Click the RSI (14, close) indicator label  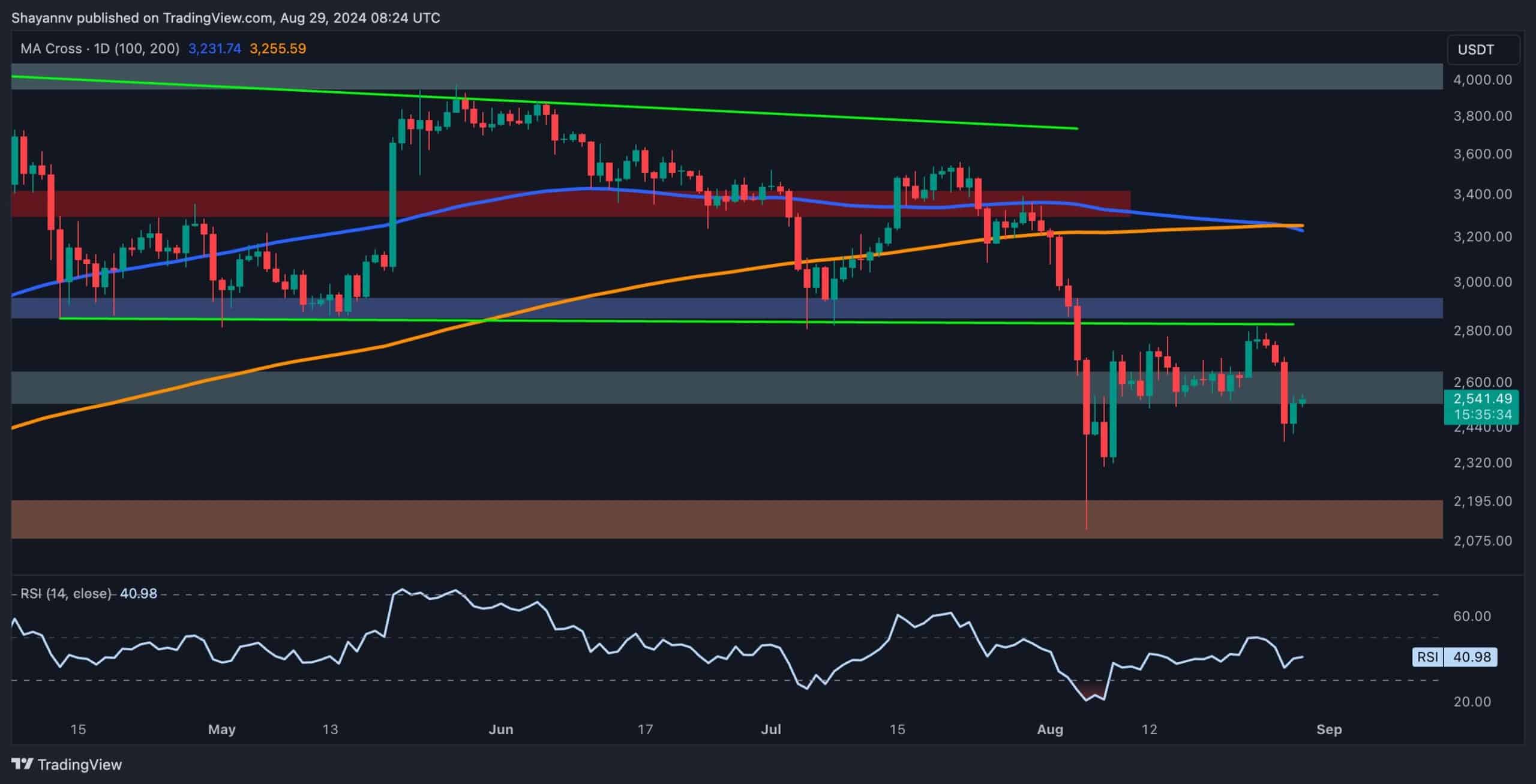(66, 593)
